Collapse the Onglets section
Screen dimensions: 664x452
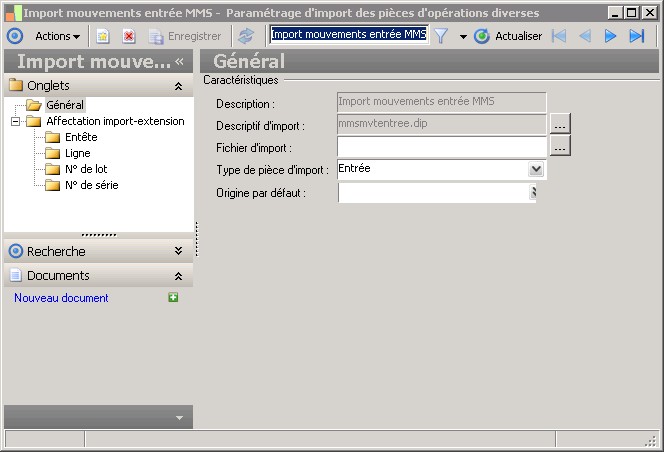click(x=178, y=86)
